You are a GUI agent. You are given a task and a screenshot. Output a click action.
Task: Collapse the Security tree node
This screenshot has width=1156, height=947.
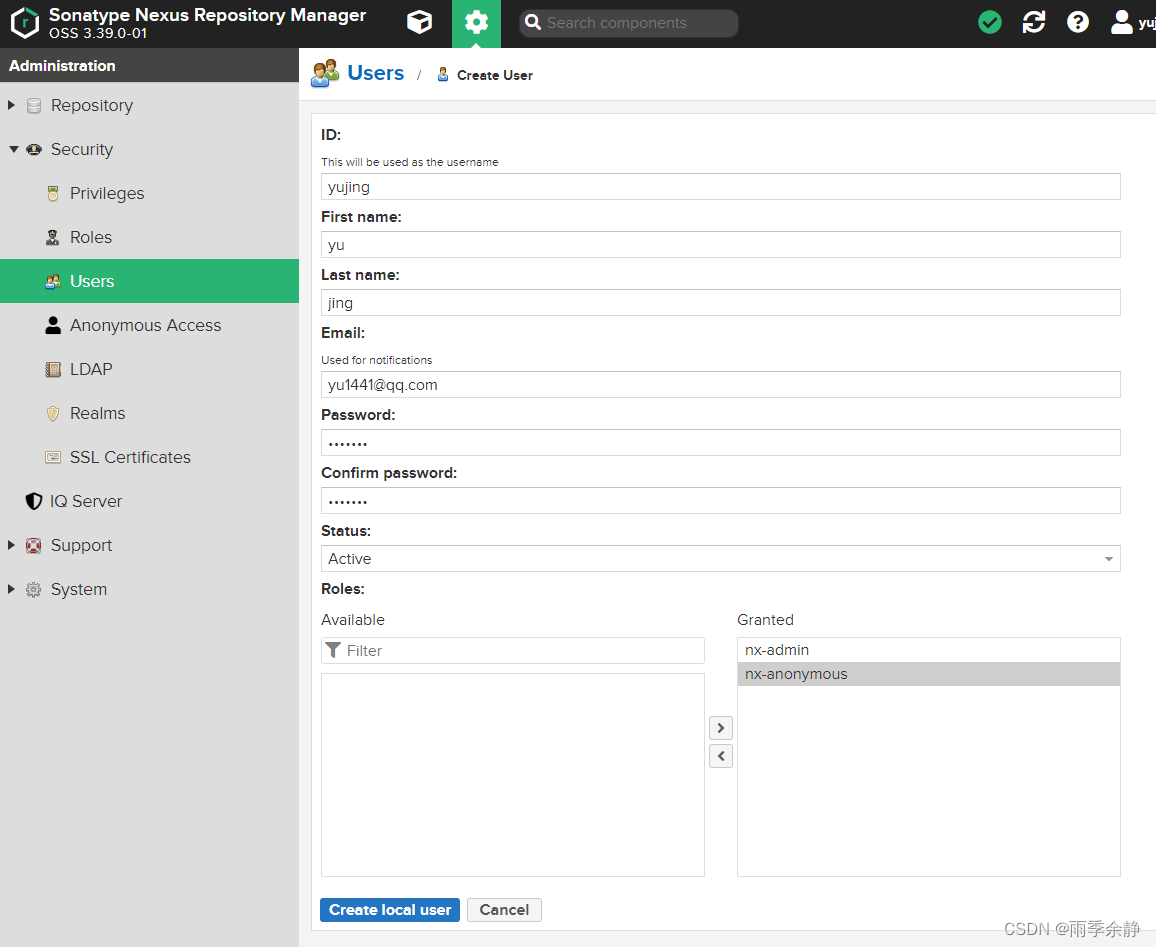[13, 150]
